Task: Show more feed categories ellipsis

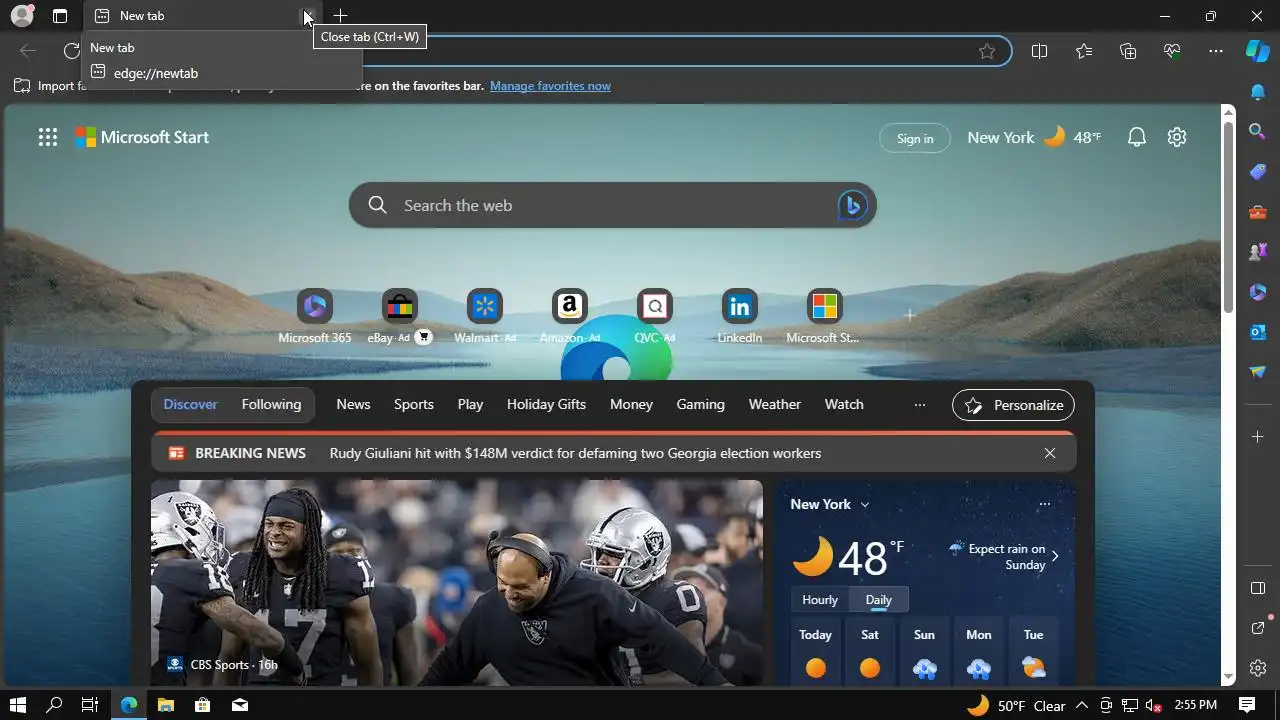Action: (920, 405)
